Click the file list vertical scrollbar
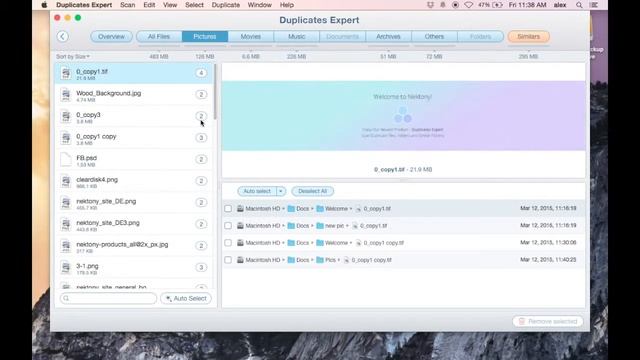This screenshot has width=640, height=360. (215, 92)
